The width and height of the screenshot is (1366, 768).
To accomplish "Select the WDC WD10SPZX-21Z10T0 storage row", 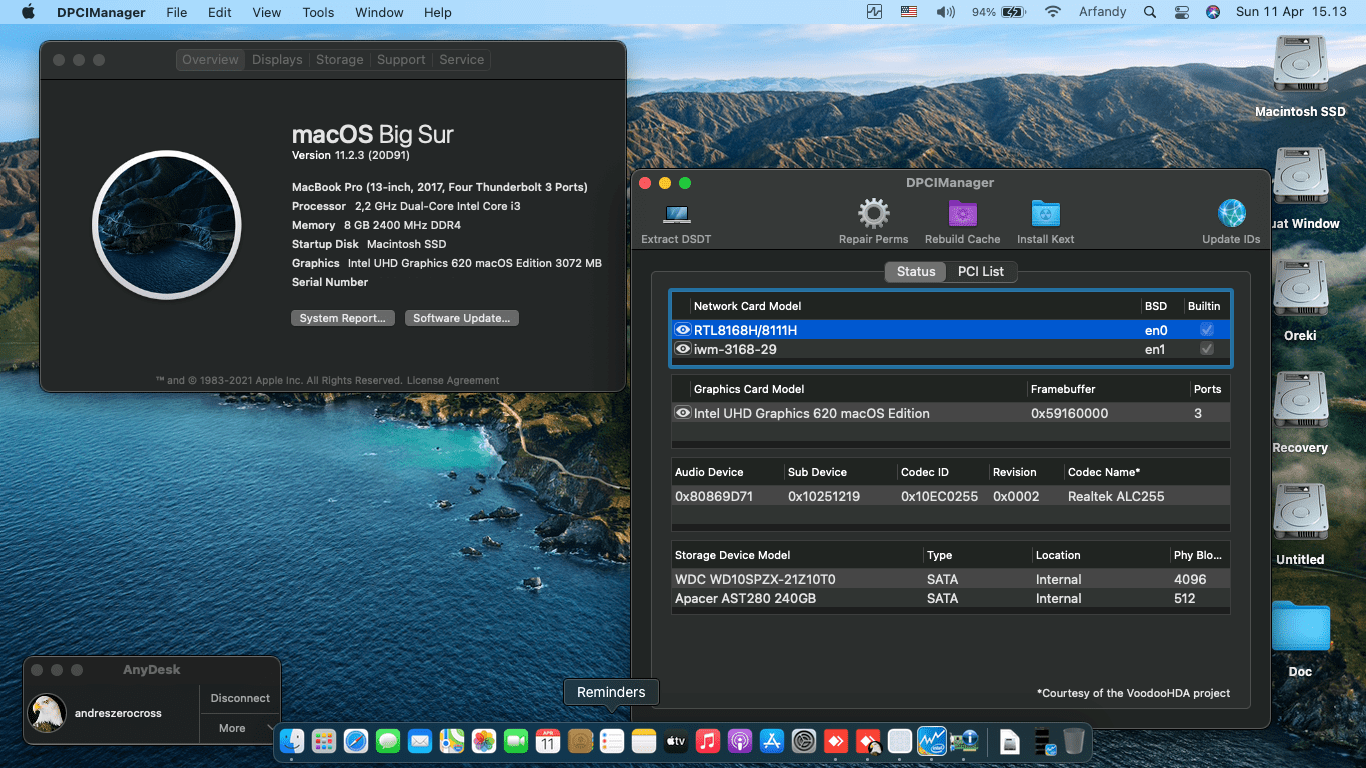I will [x=951, y=579].
